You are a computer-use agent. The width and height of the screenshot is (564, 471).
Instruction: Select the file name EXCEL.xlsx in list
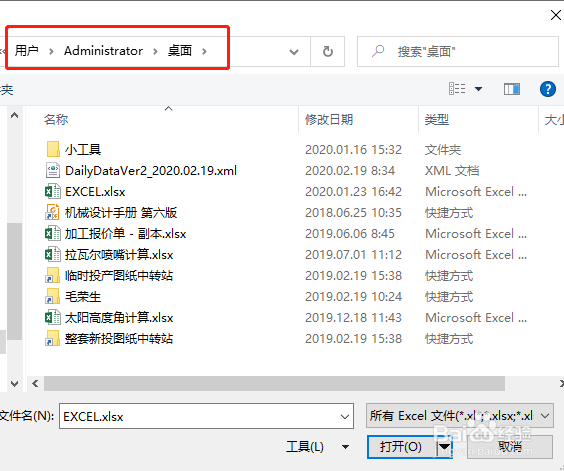point(95,192)
